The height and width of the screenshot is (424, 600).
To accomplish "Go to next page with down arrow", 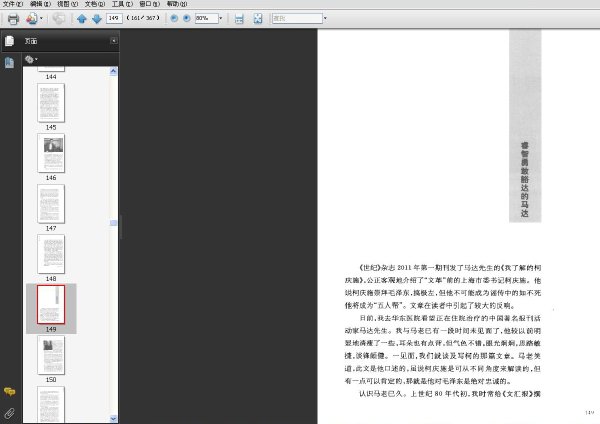I will 97,18.
